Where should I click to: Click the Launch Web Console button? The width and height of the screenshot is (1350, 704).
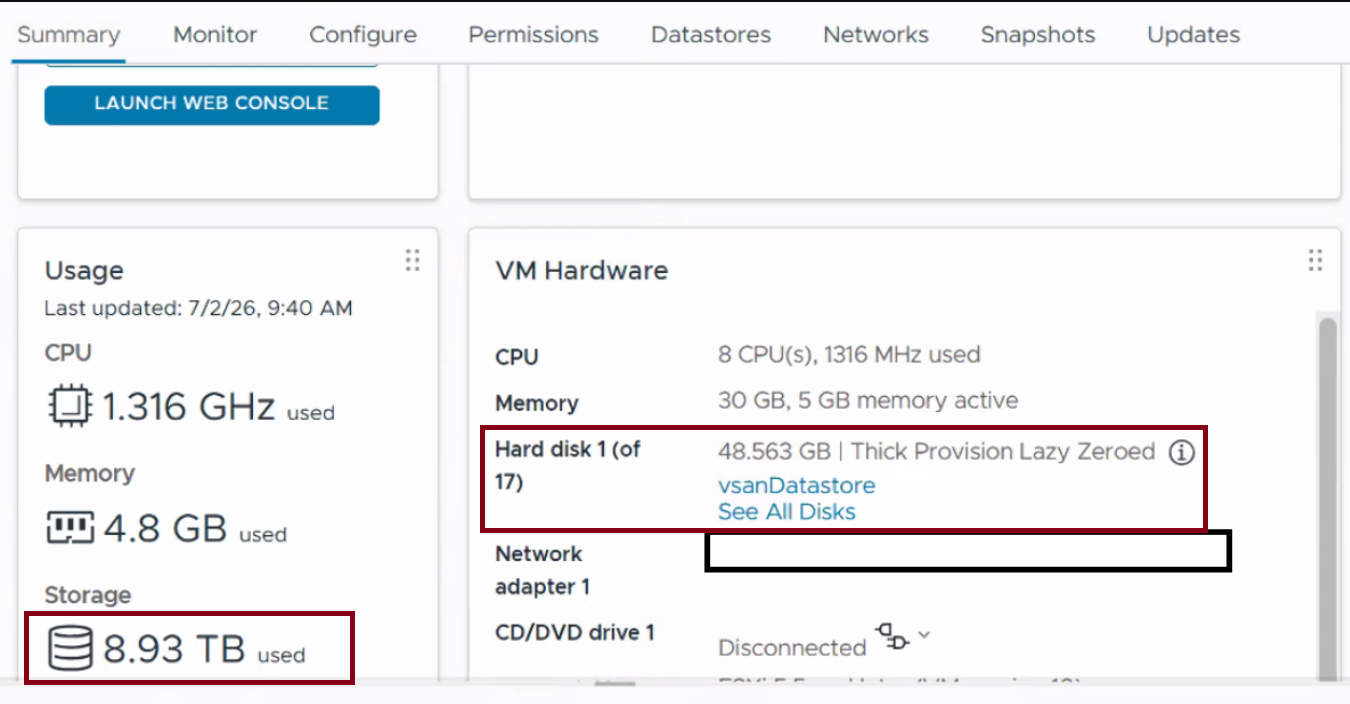tap(212, 104)
